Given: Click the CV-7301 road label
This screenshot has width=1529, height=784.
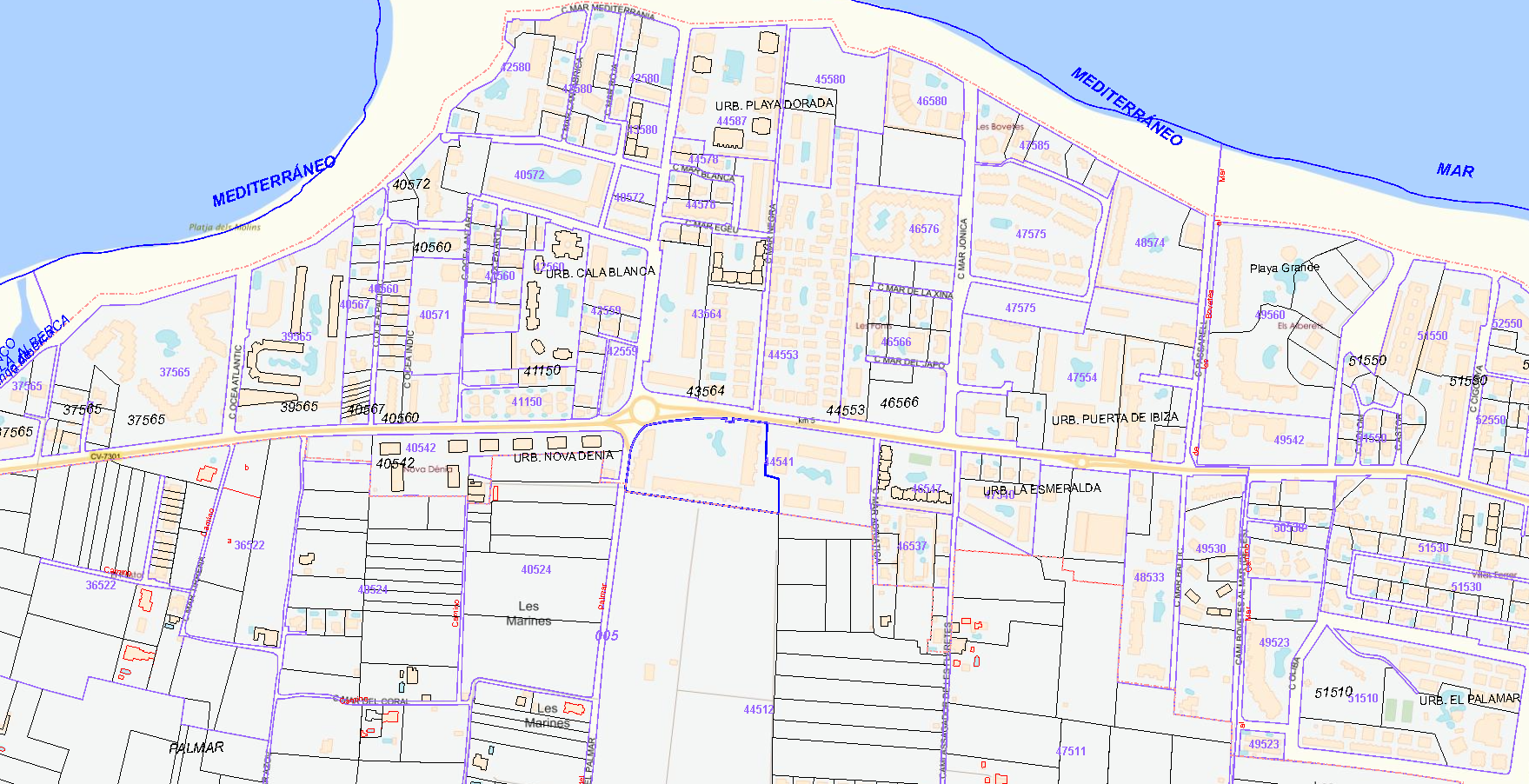Looking at the screenshot, I should click(x=106, y=456).
